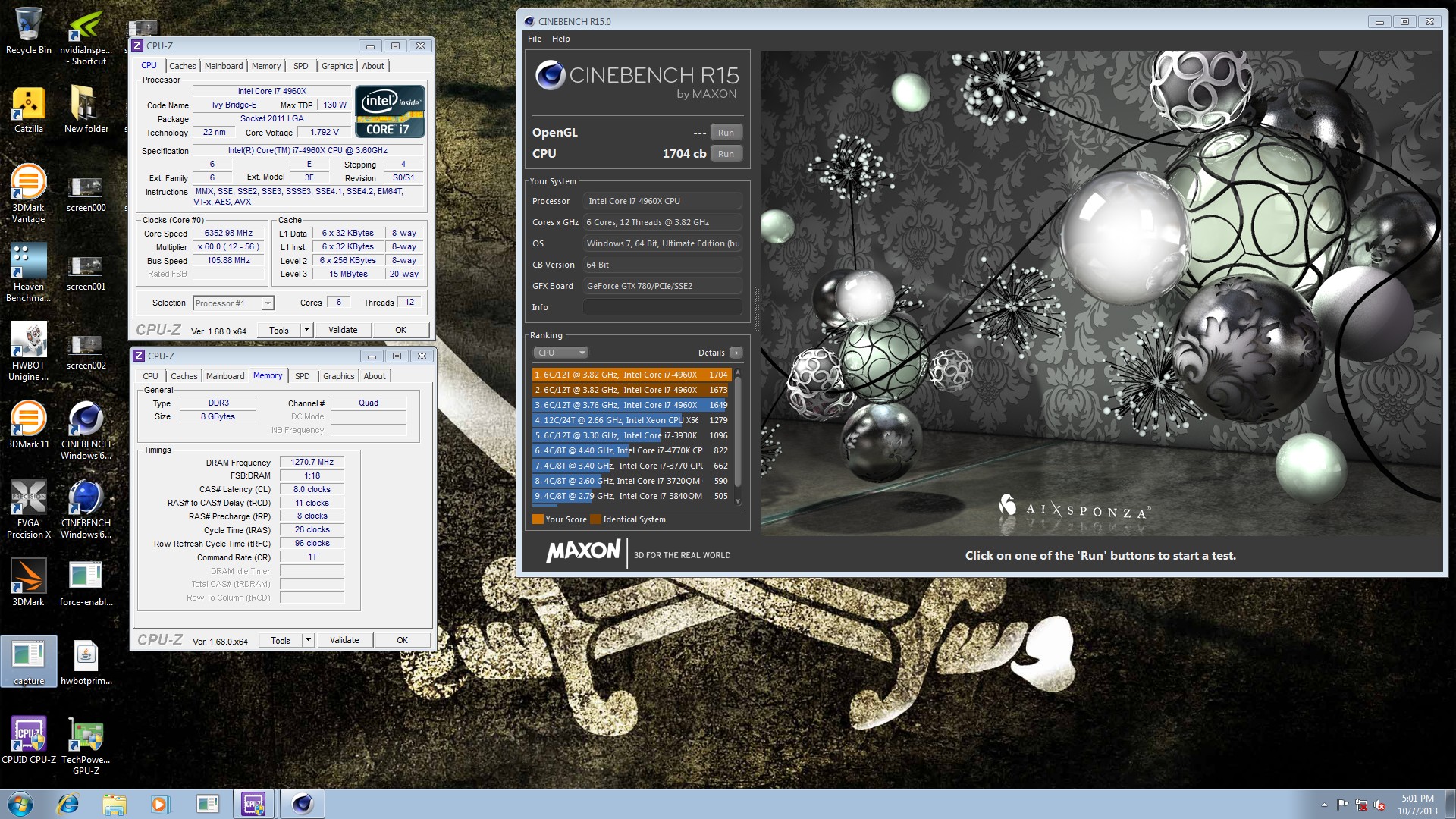The image size is (1456, 819).
Task: Launch CPUID CPU-Z desktop icon
Action: tap(29, 740)
